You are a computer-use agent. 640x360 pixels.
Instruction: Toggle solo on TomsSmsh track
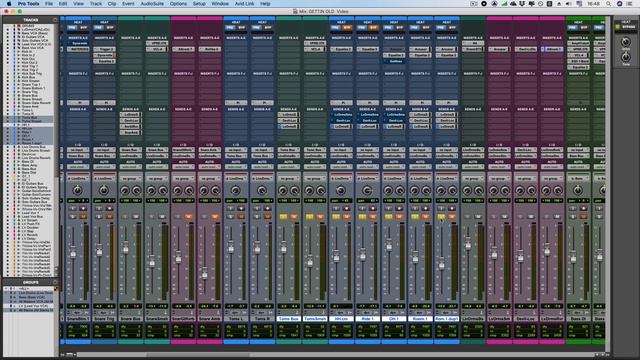(310, 217)
